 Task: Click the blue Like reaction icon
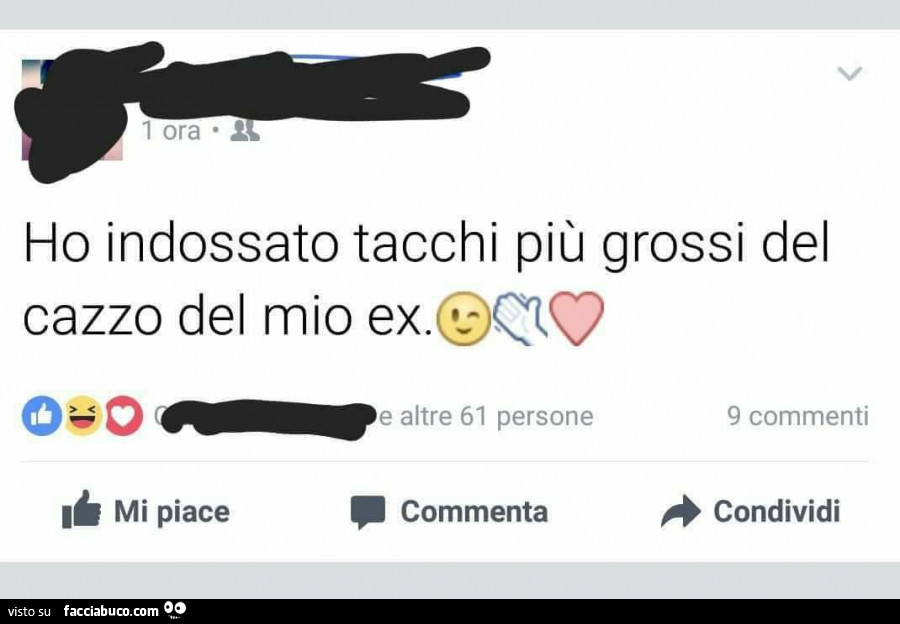42,416
